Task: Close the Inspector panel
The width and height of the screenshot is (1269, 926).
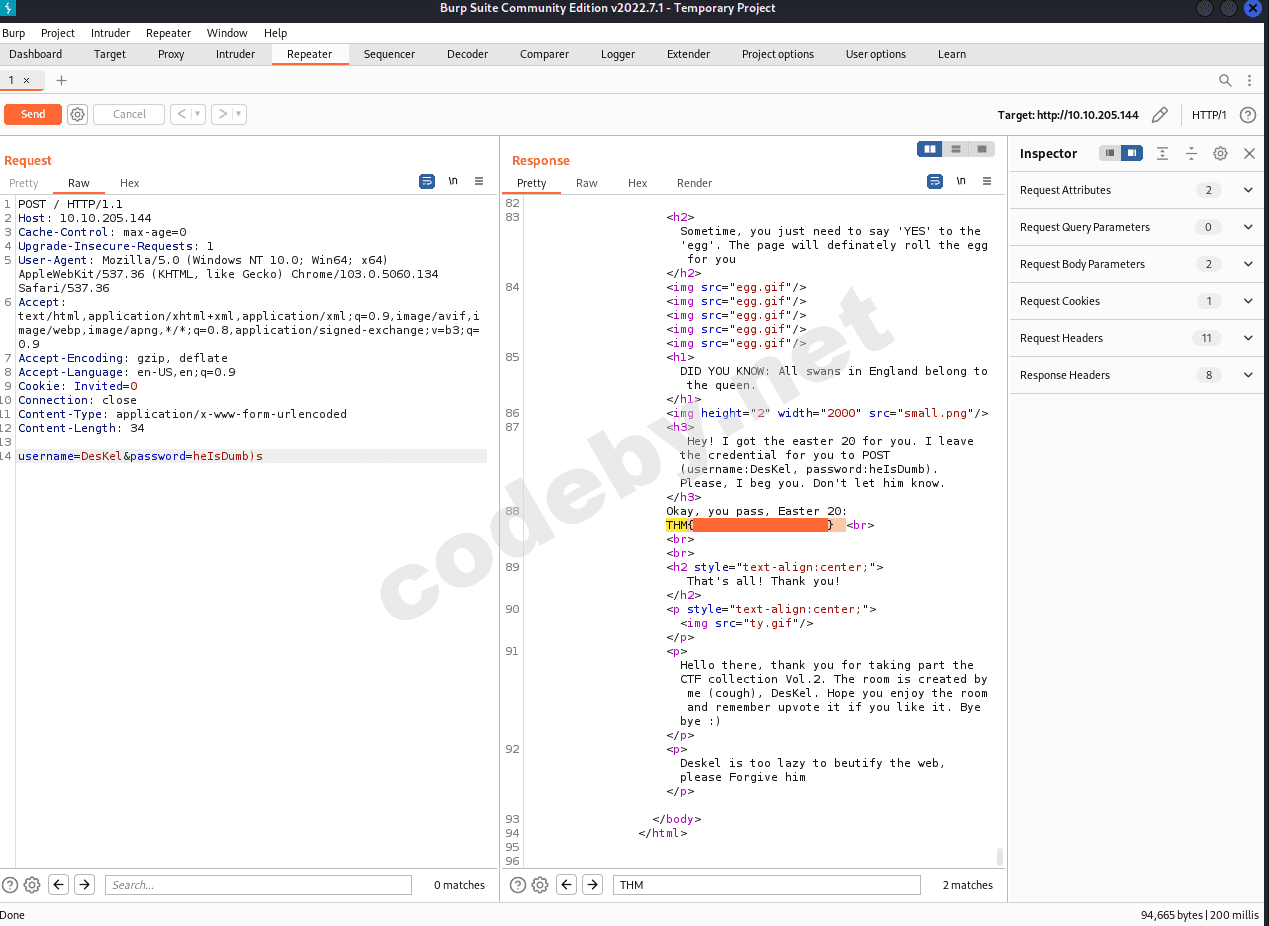Action: (x=1249, y=153)
